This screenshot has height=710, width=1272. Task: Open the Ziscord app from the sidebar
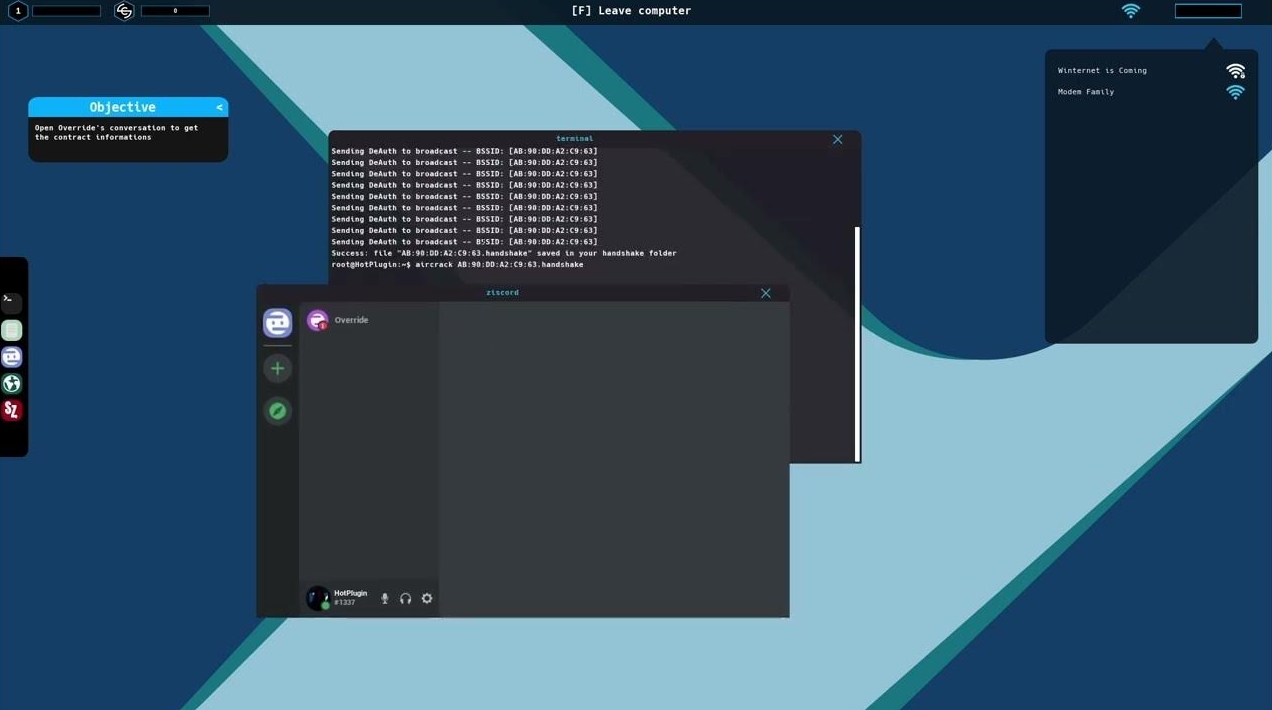click(12, 356)
